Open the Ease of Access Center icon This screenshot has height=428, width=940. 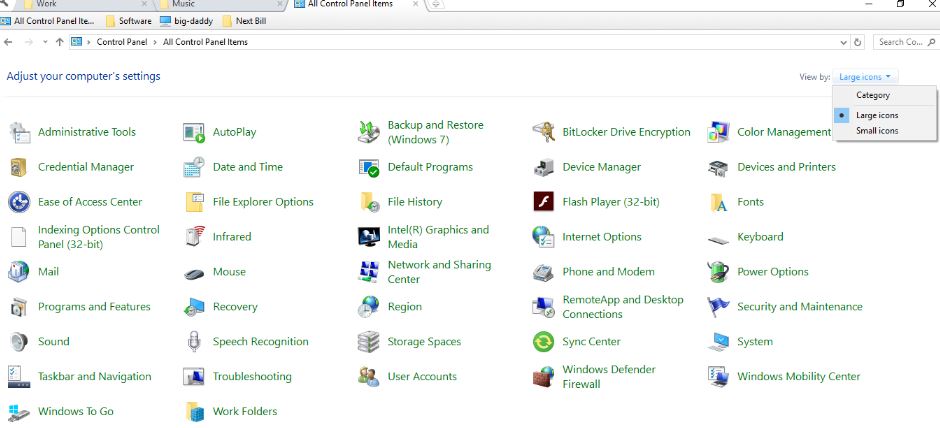(19, 202)
